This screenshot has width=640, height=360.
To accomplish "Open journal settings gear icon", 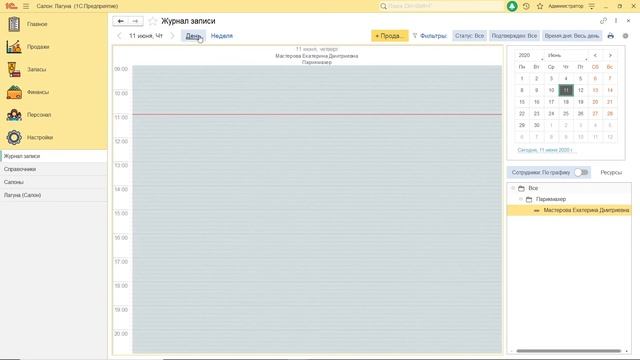I will point(625,36).
